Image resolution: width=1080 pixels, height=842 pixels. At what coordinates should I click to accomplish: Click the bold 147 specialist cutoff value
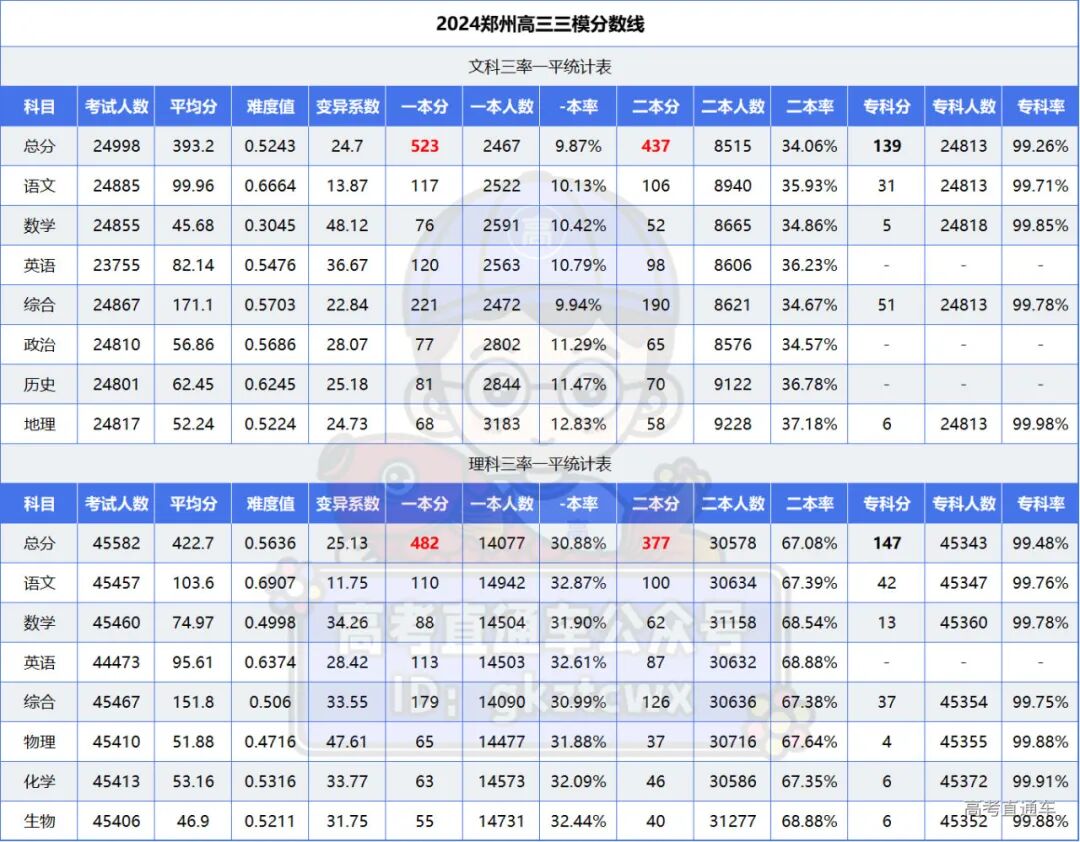click(x=886, y=543)
